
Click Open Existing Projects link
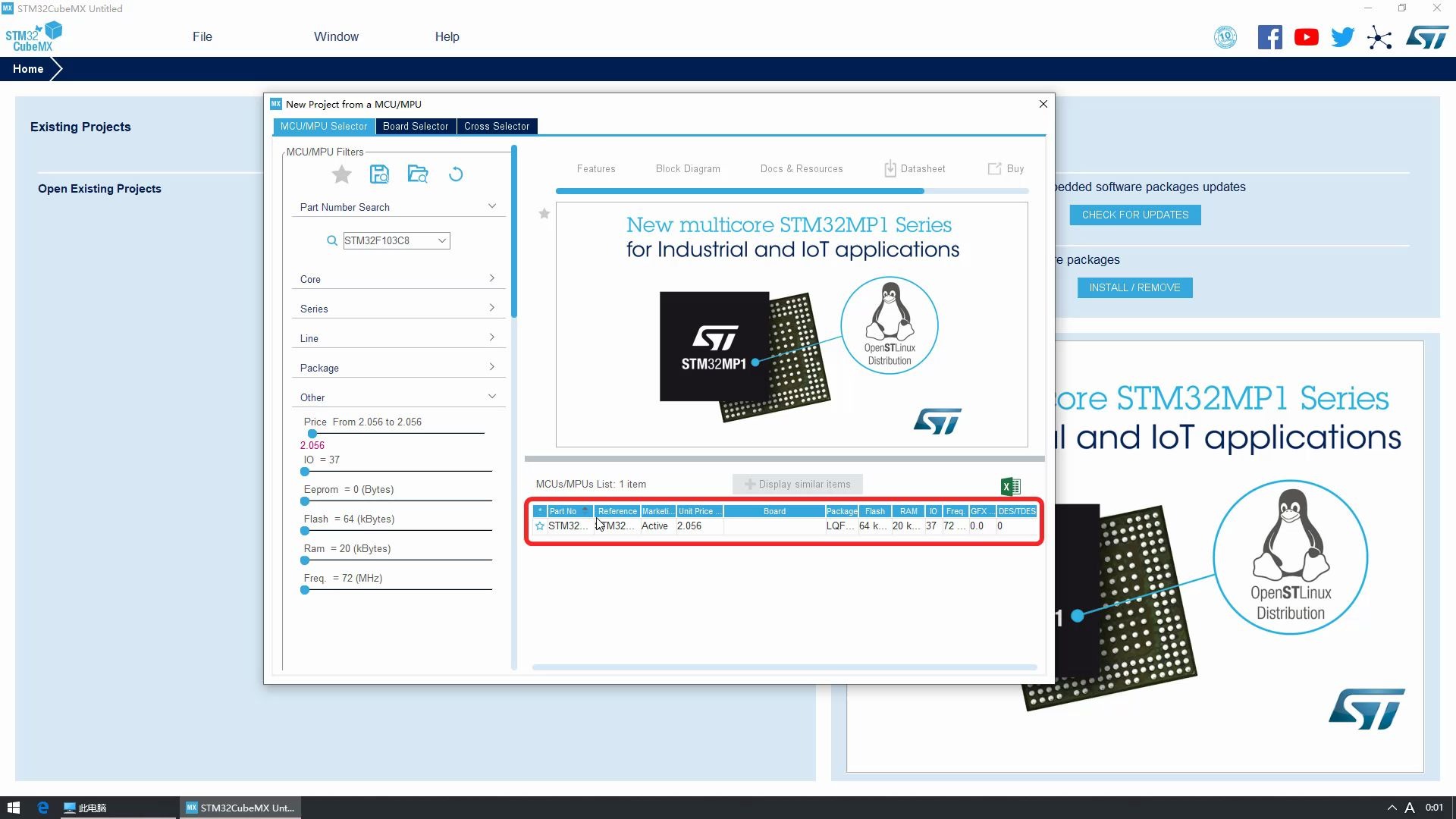pos(99,189)
